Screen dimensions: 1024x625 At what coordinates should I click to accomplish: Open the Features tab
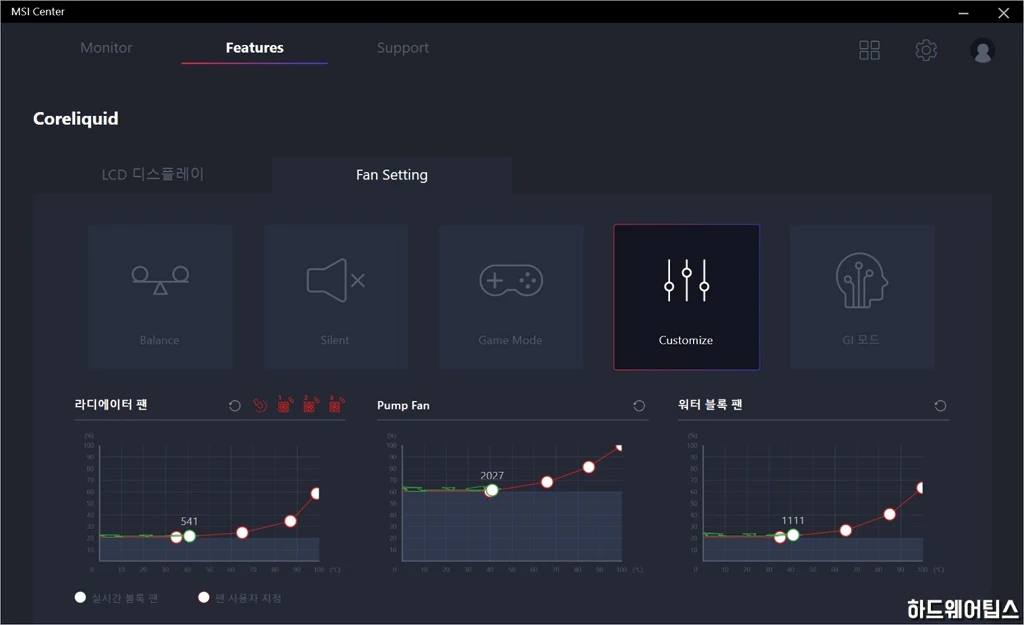click(255, 48)
